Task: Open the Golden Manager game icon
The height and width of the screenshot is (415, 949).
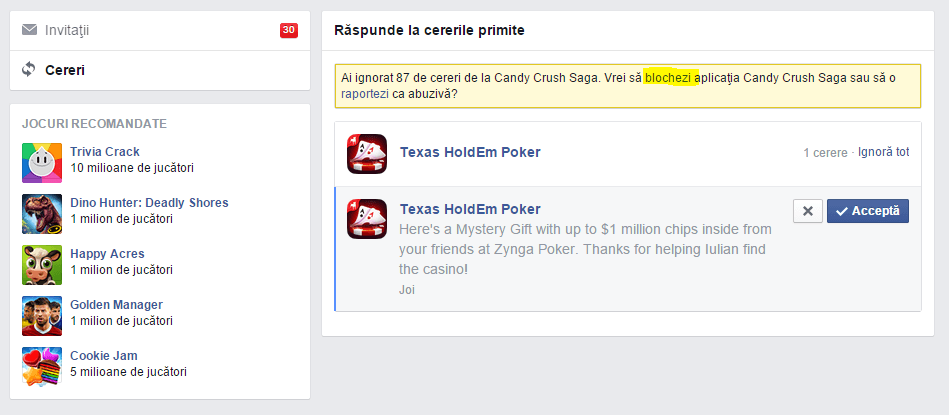Action: 42,315
